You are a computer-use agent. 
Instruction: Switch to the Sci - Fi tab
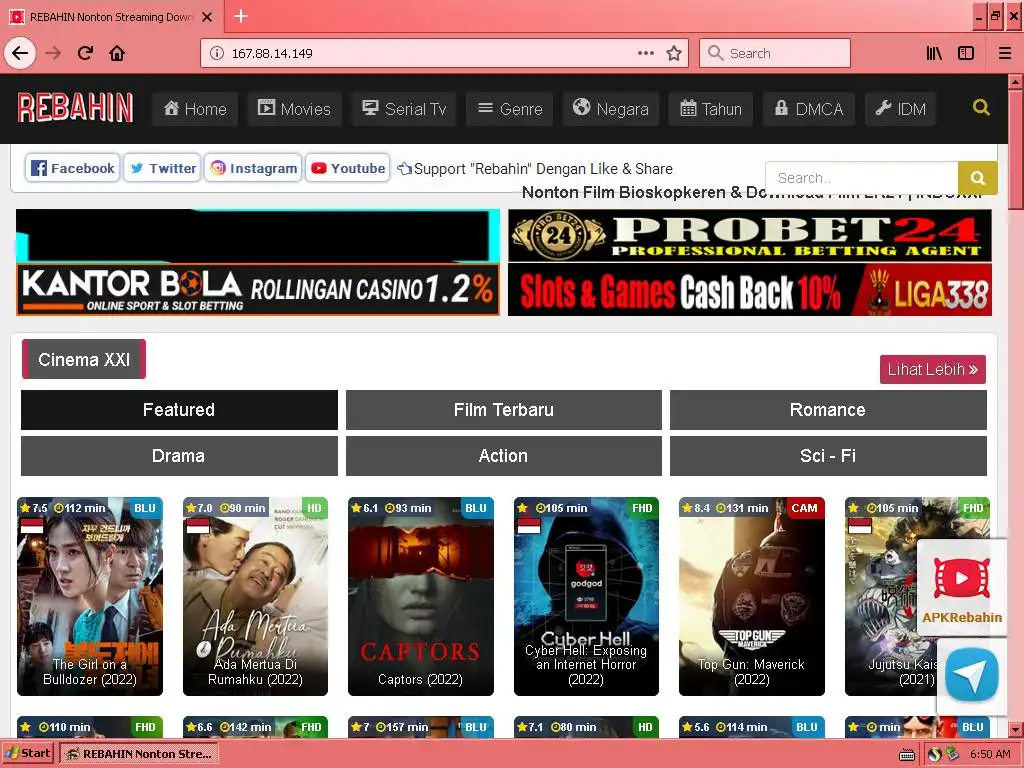[828, 456]
